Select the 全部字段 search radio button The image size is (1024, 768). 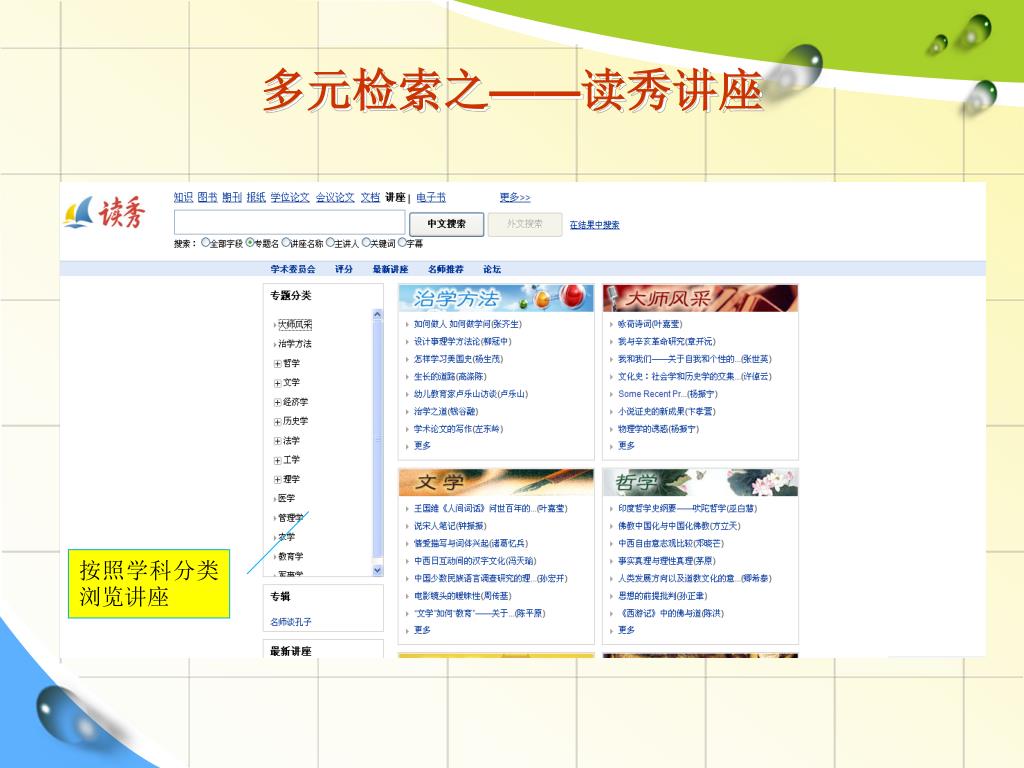coord(205,243)
